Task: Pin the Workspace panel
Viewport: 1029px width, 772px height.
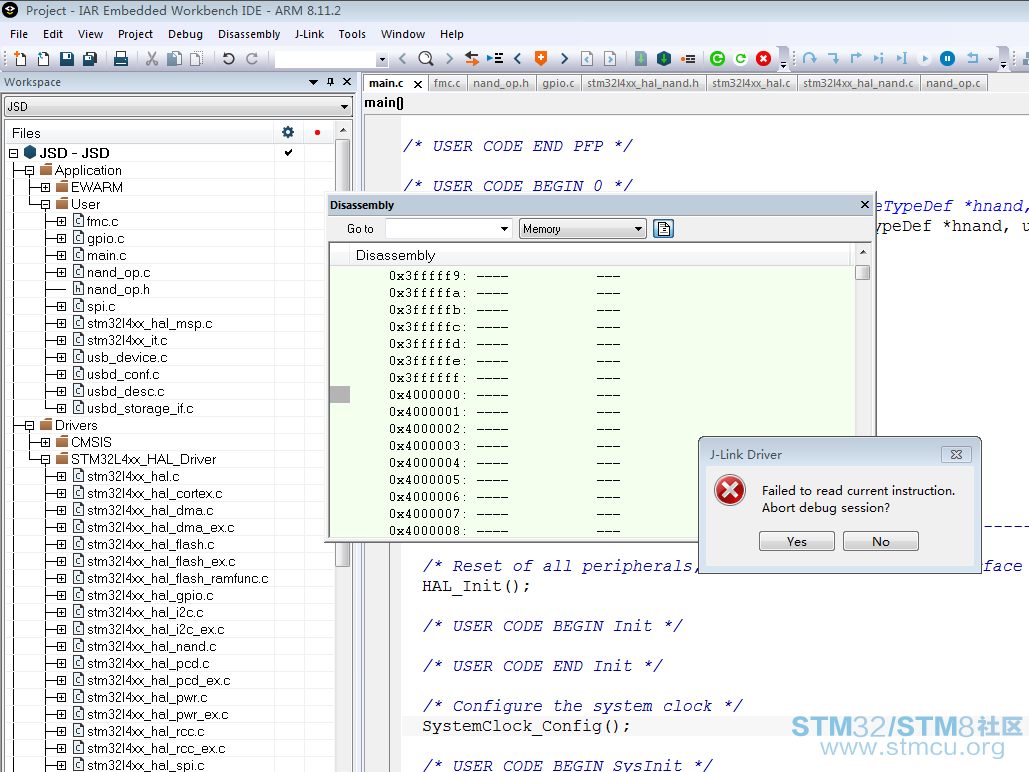Action: point(330,82)
